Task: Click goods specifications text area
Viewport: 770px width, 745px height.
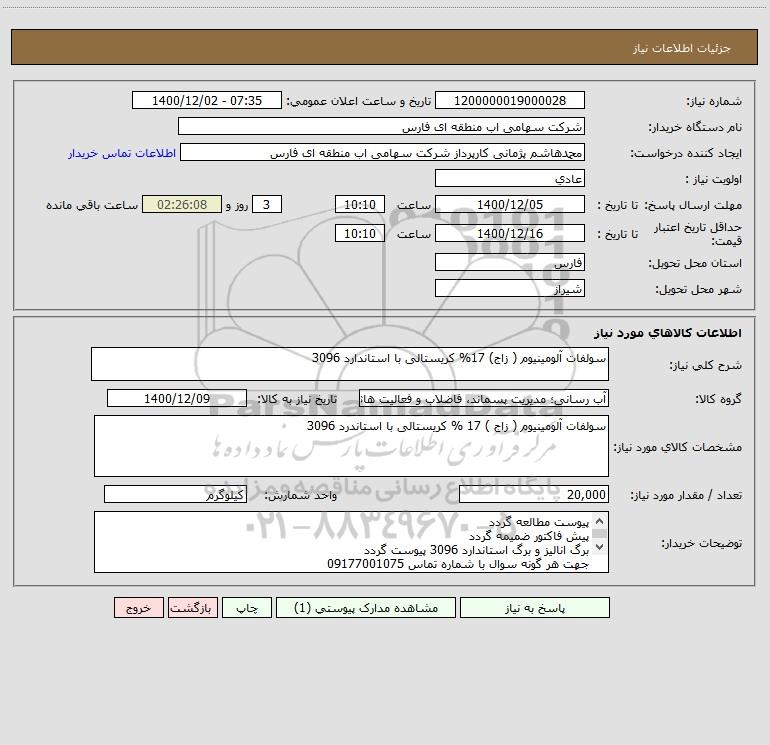Action: (x=351, y=446)
